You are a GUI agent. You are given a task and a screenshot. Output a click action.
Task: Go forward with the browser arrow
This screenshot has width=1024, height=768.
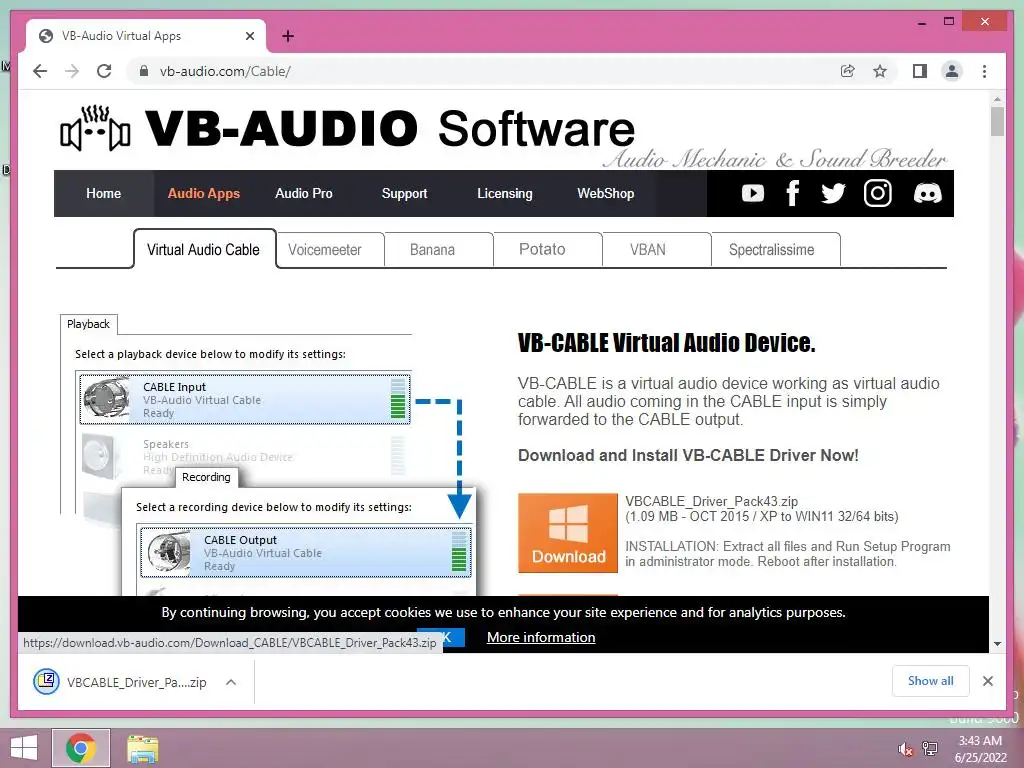(72, 71)
